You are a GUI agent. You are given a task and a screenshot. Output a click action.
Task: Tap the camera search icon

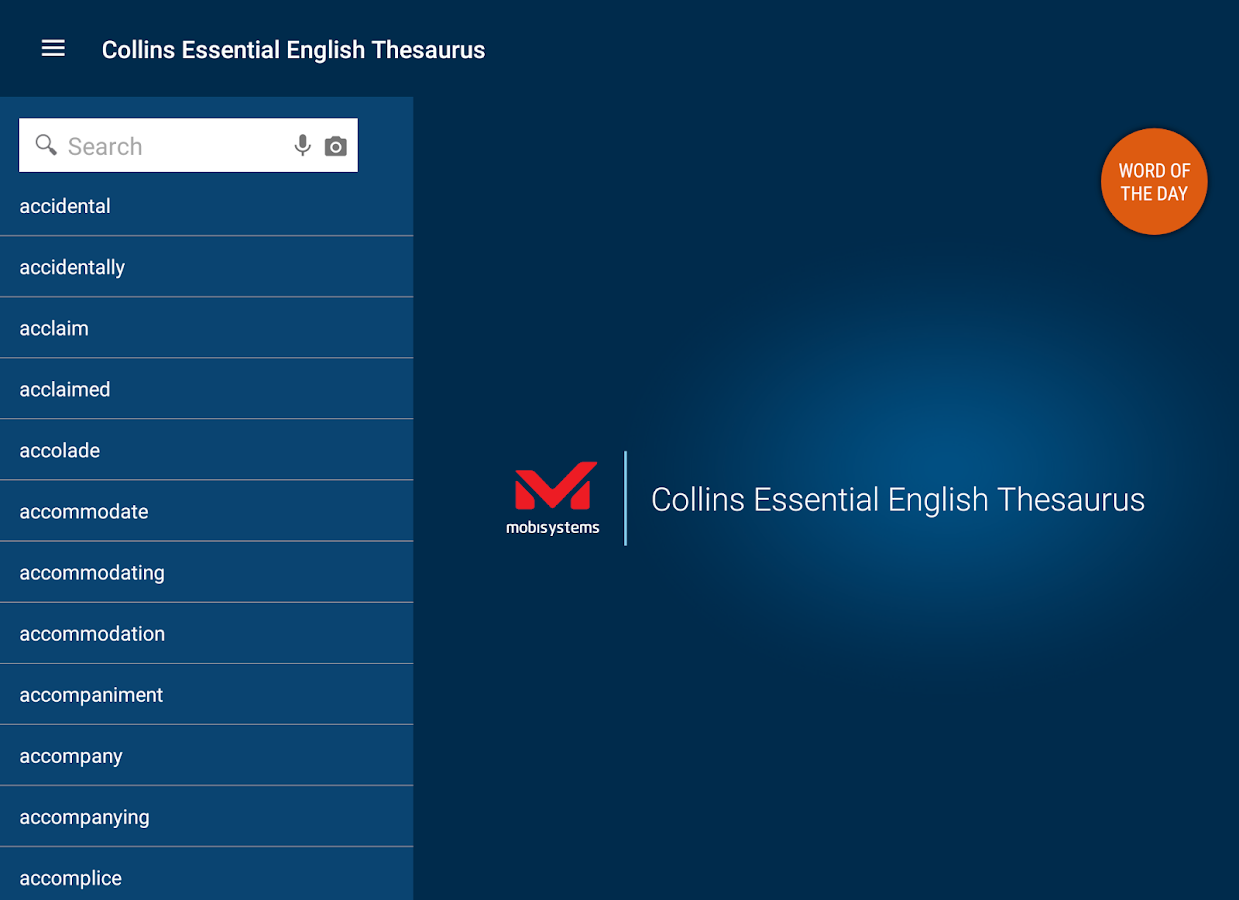(336, 147)
